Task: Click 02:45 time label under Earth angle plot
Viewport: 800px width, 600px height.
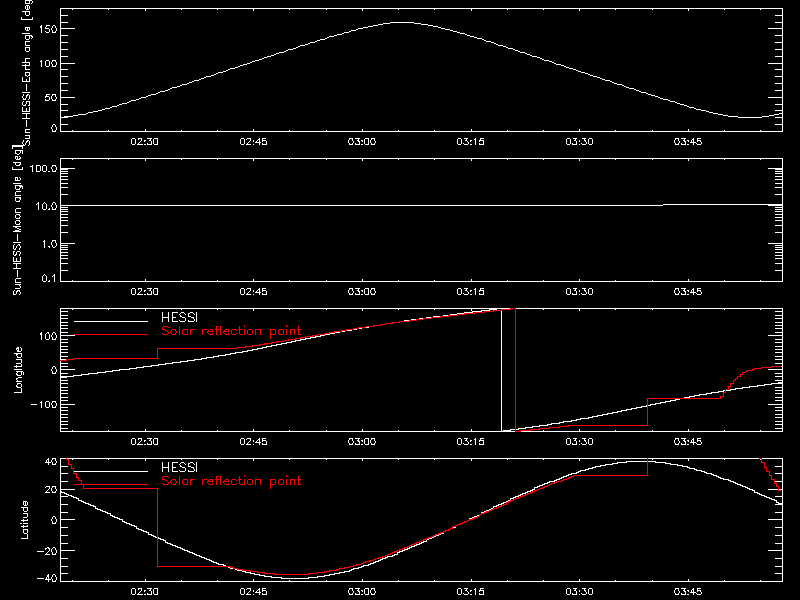Action: tap(253, 141)
